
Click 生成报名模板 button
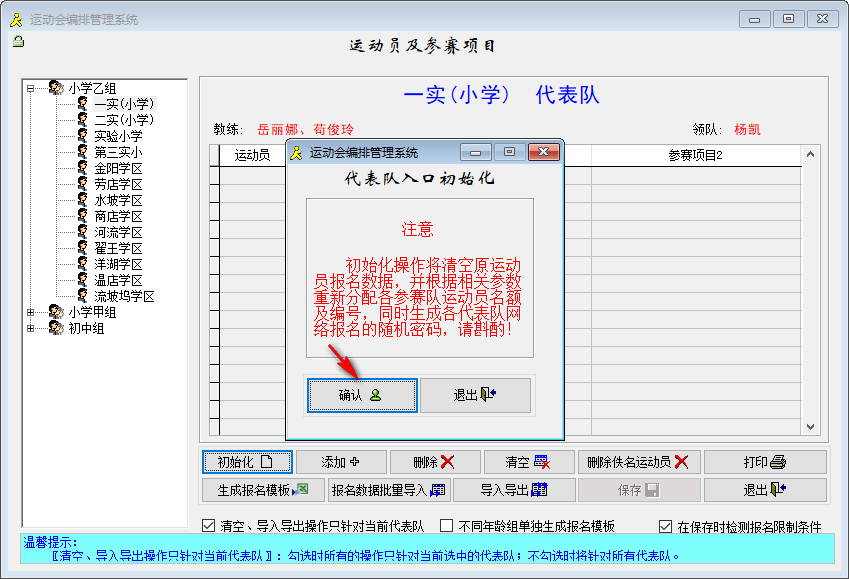(261, 490)
